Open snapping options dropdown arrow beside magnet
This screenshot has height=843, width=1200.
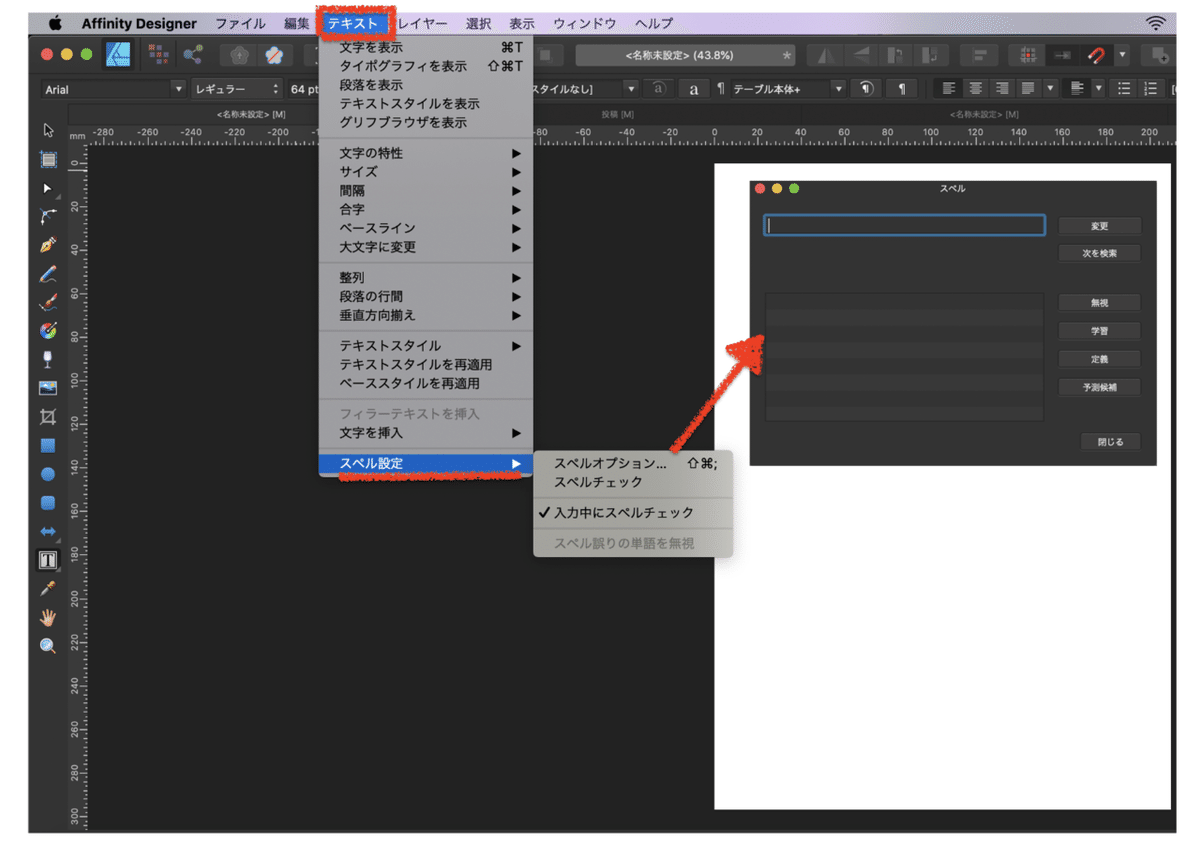pos(1123,55)
